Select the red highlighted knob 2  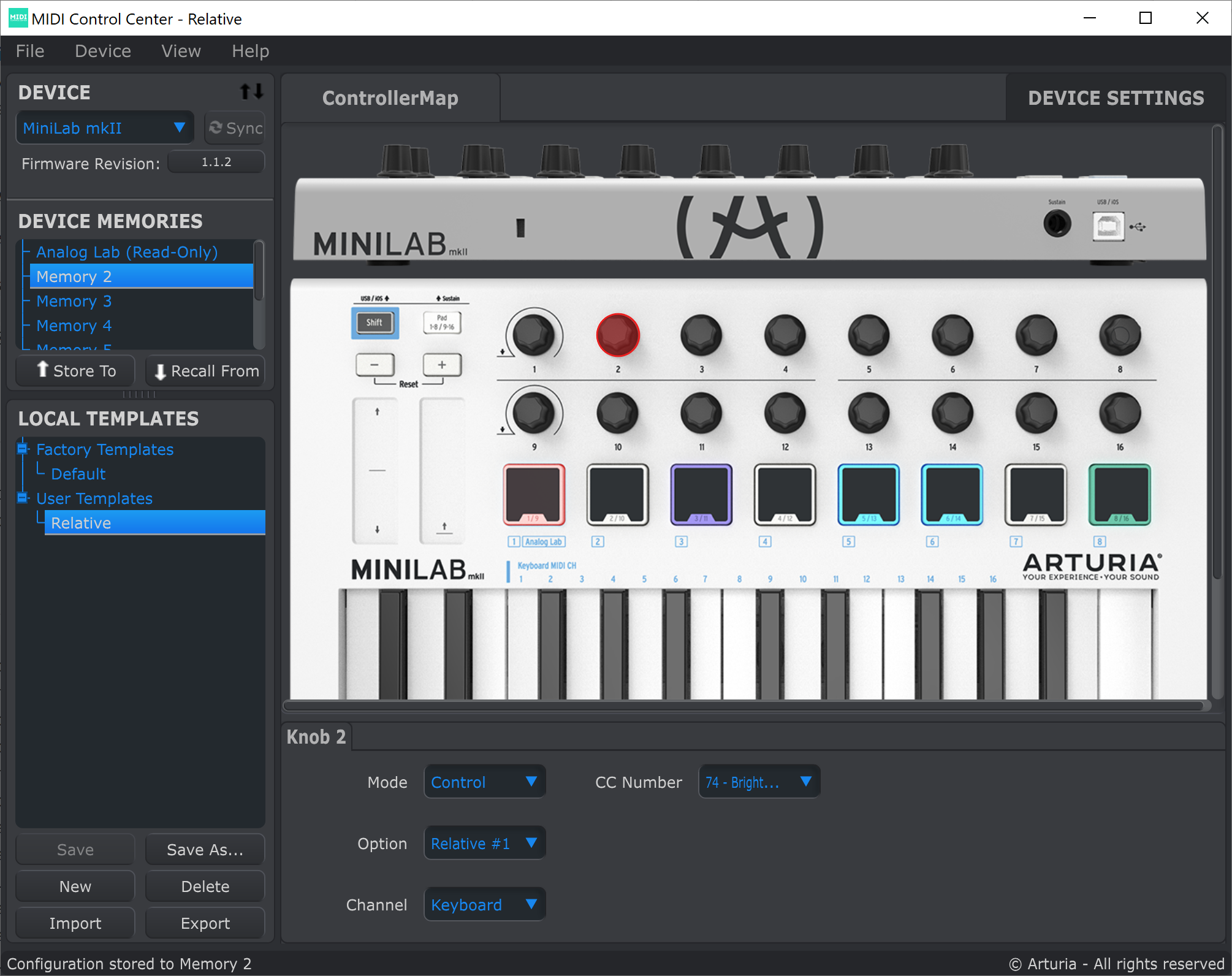[x=617, y=335]
